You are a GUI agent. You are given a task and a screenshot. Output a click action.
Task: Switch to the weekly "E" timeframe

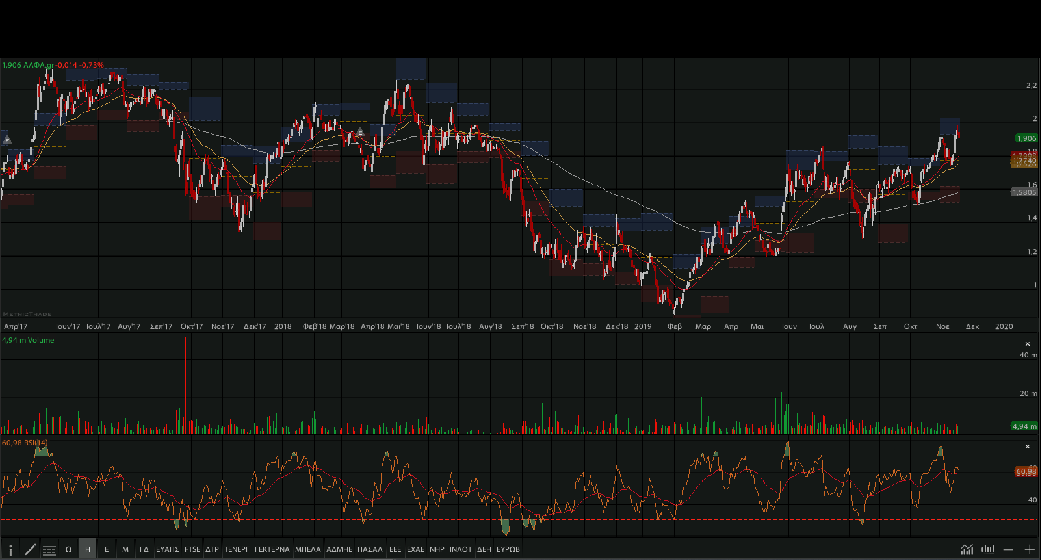pyautogui.click(x=106, y=549)
